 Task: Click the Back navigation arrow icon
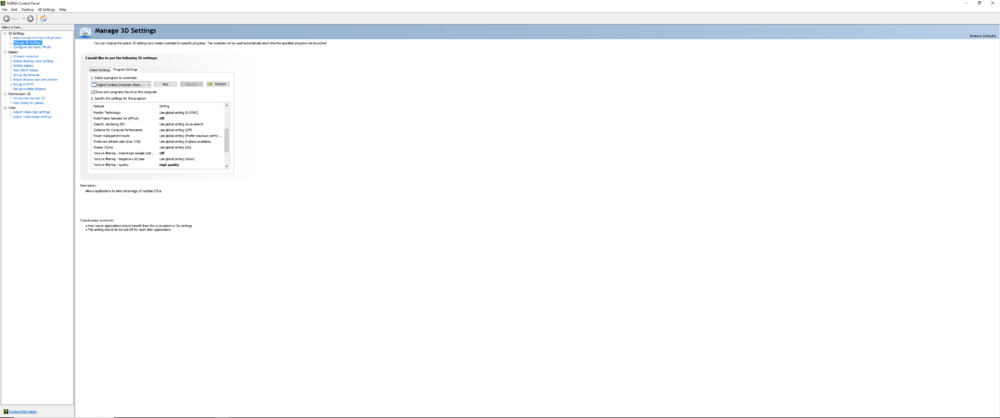click(x=6, y=19)
